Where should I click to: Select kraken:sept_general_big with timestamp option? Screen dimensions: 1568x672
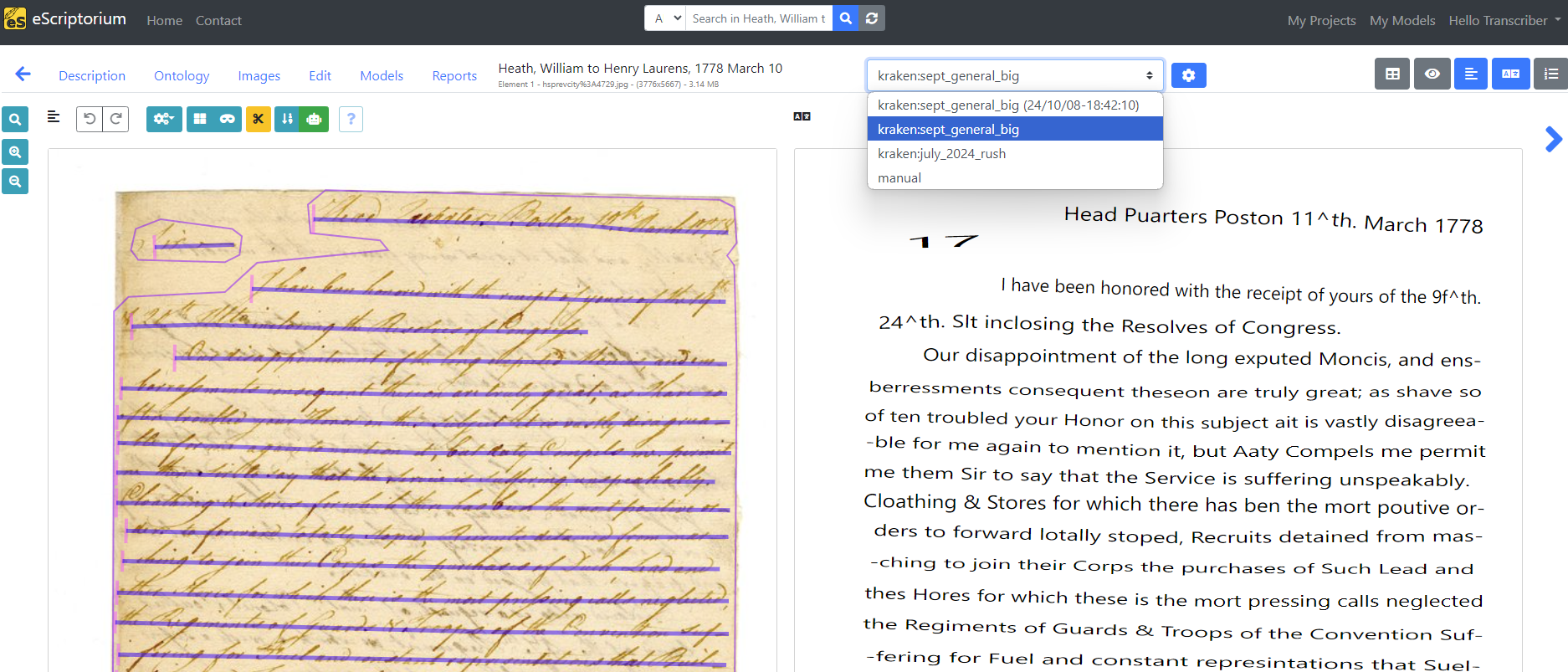(x=1015, y=105)
